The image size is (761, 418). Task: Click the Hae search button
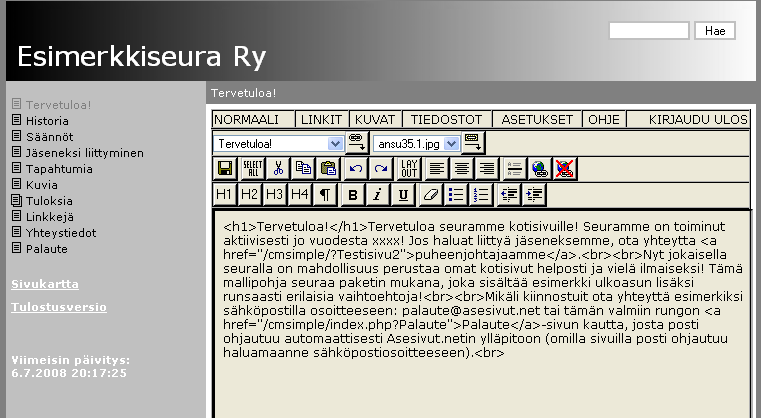pos(714,31)
